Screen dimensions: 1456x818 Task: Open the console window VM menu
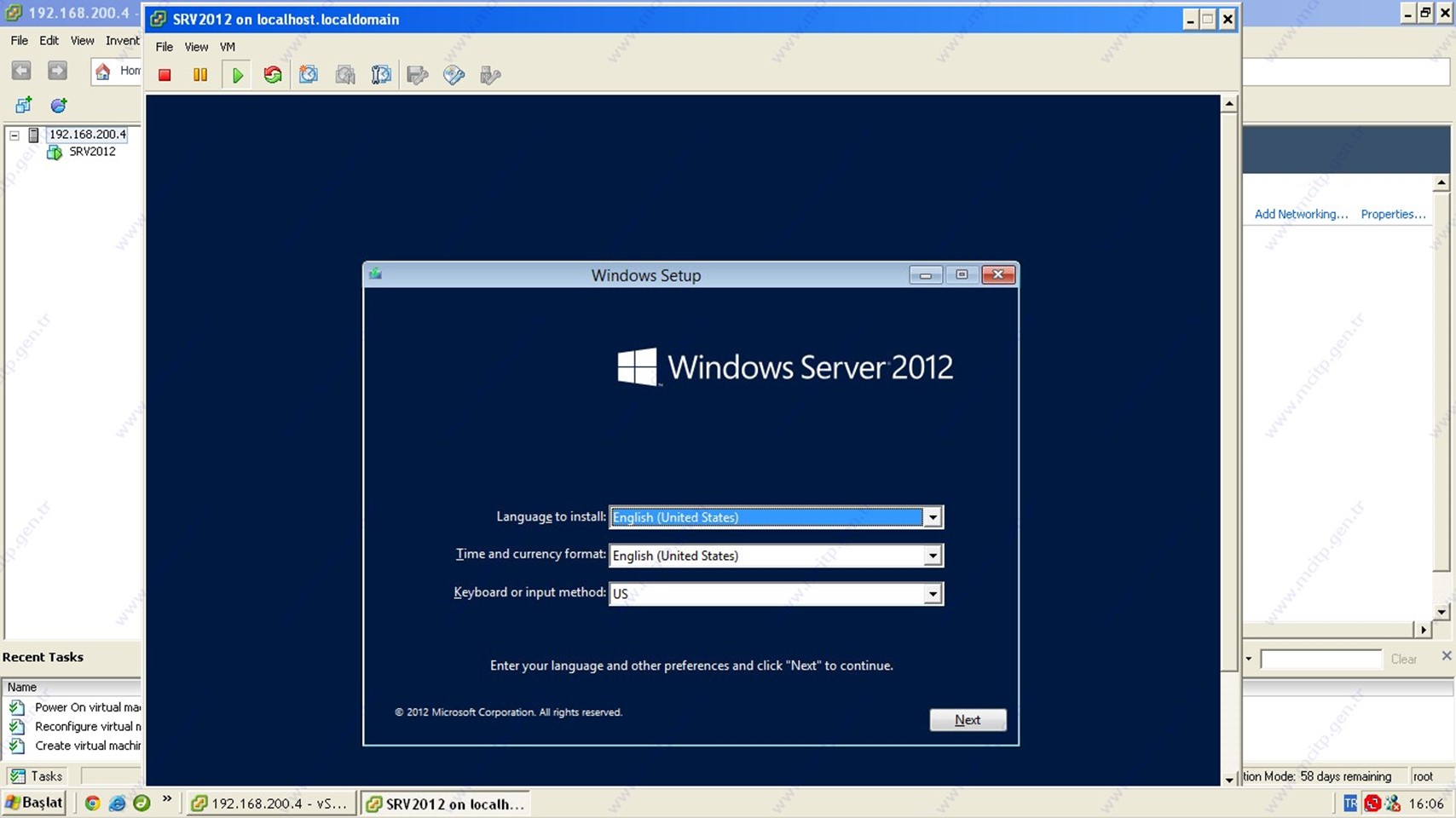click(x=228, y=47)
